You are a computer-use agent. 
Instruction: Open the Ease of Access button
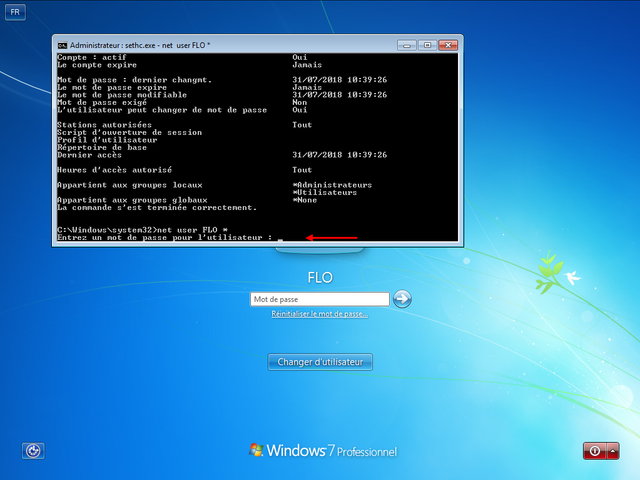pos(33,451)
